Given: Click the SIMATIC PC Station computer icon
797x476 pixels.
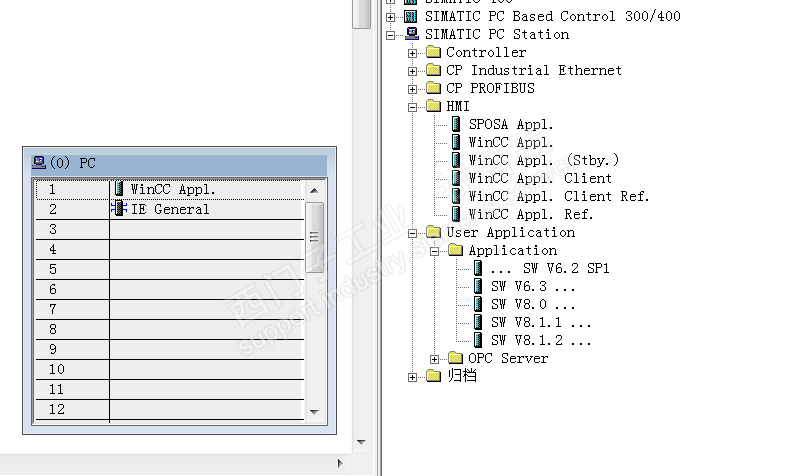Looking at the screenshot, I should pyautogui.click(x=411, y=34).
